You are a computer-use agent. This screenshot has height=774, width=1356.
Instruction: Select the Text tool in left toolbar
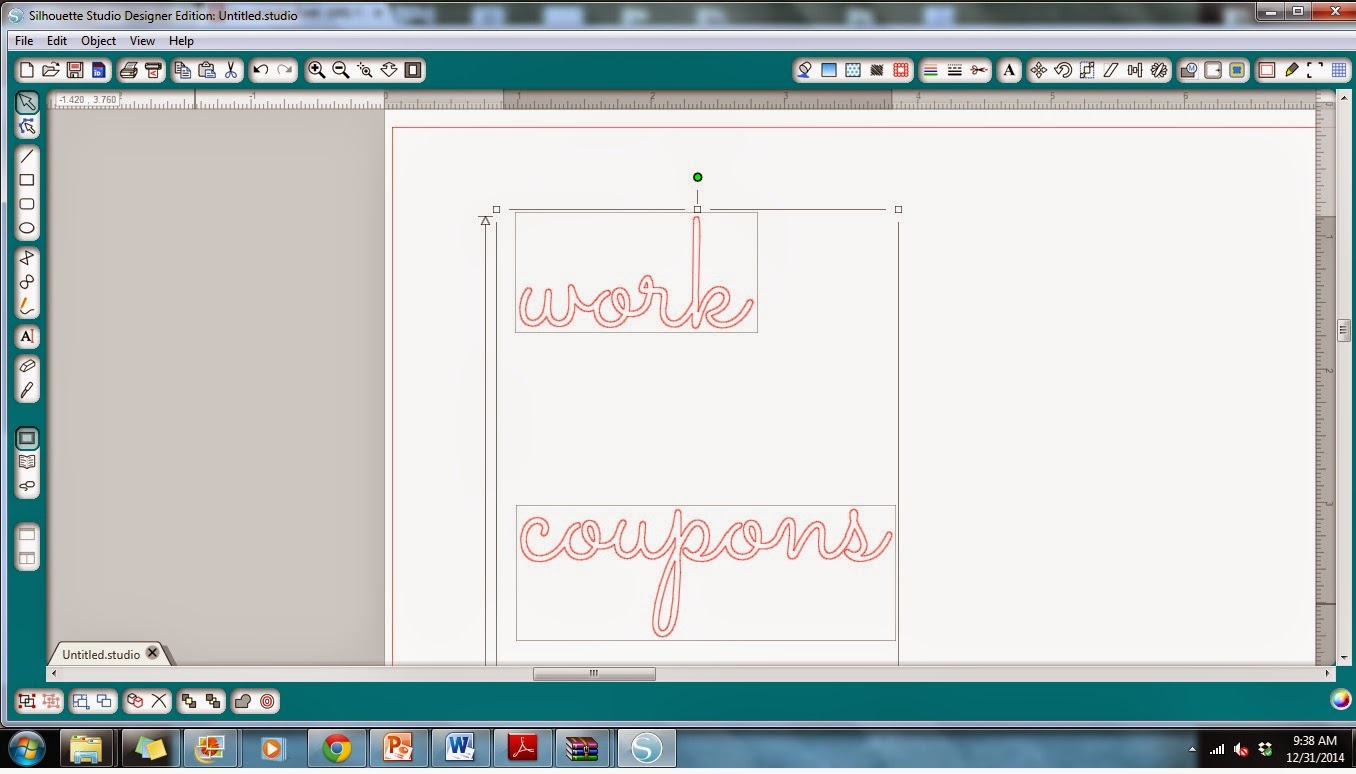[x=27, y=337]
